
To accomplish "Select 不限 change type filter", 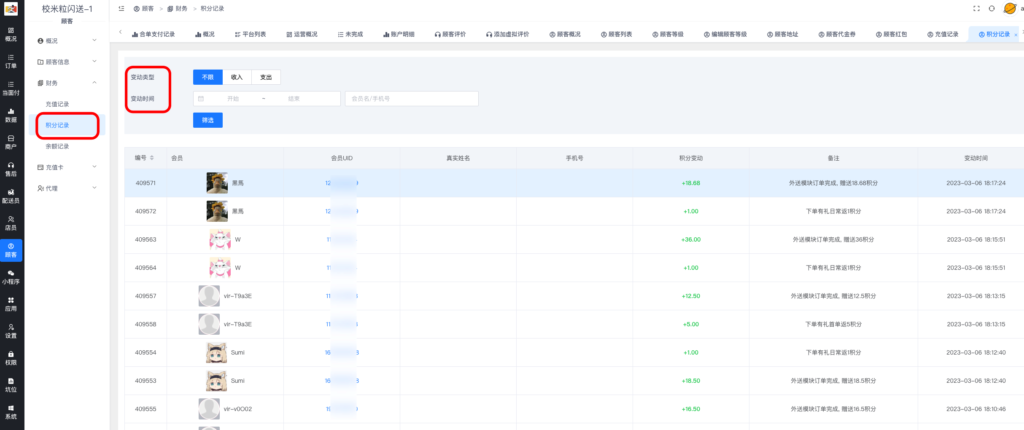I will click(x=208, y=77).
